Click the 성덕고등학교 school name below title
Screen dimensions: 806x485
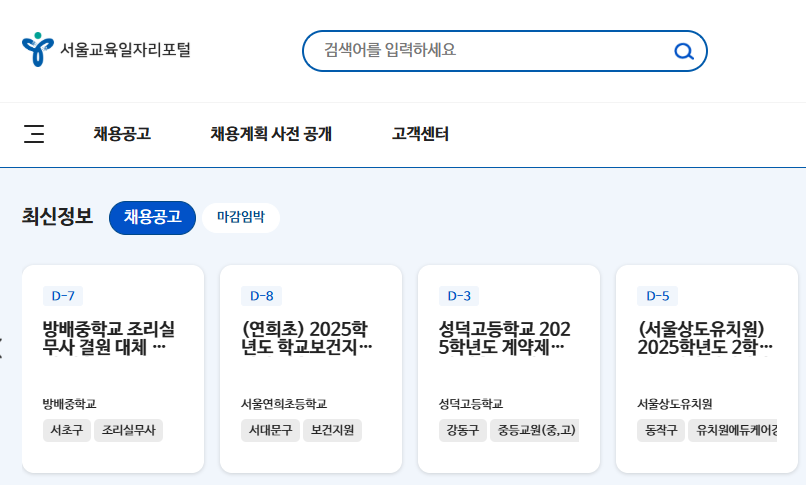[x=470, y=404]
